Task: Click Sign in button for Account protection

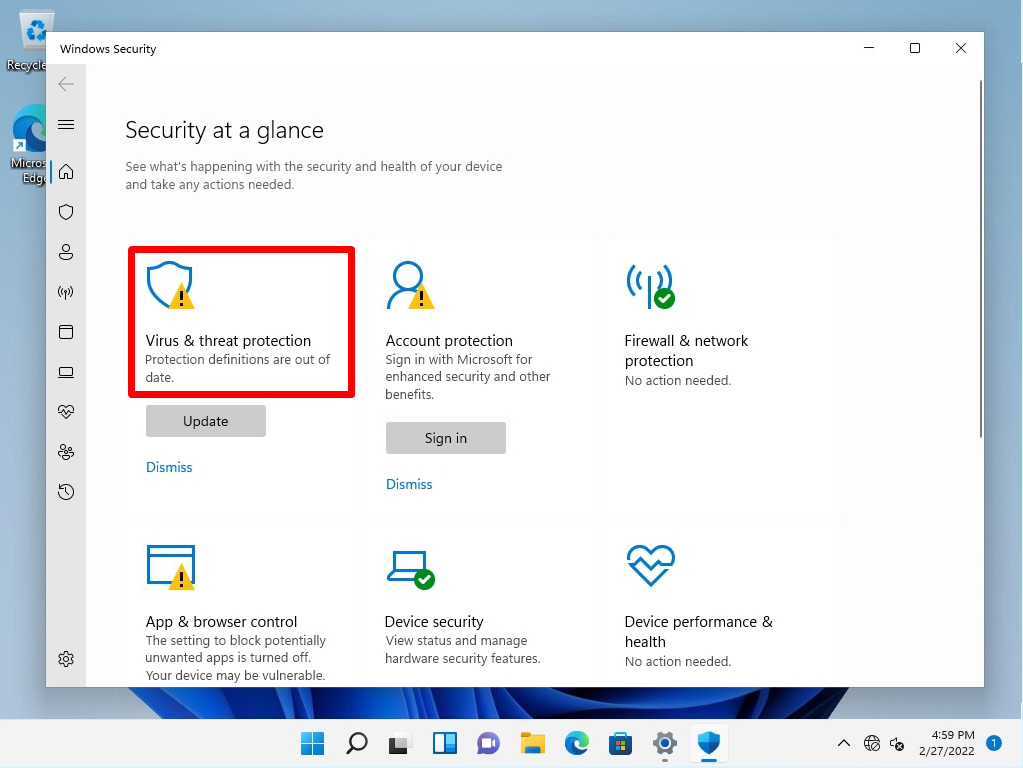Action: [446, 438]
